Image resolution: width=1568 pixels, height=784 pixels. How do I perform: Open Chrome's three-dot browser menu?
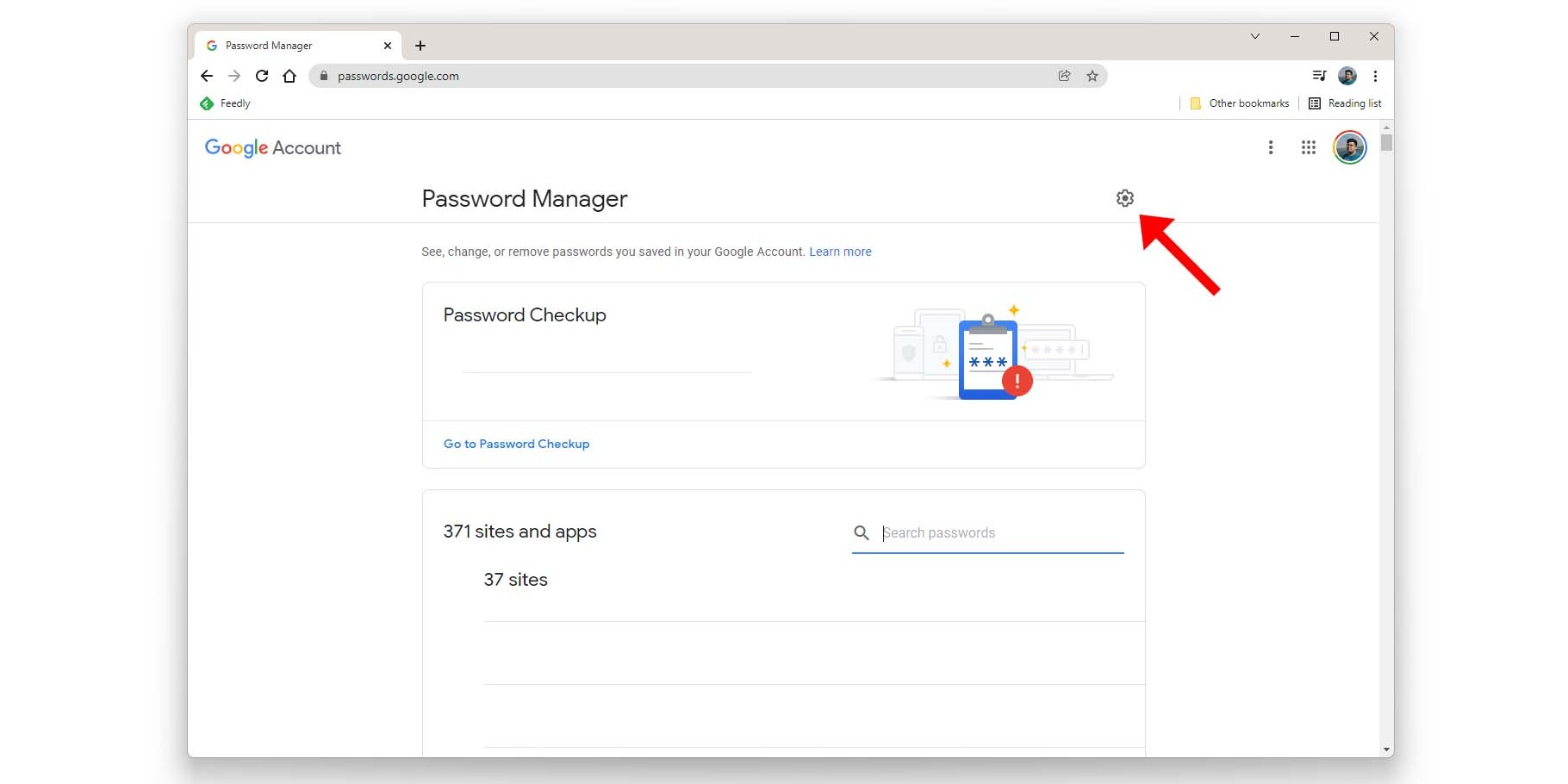pyautogui.click(x=1375, y=76)
